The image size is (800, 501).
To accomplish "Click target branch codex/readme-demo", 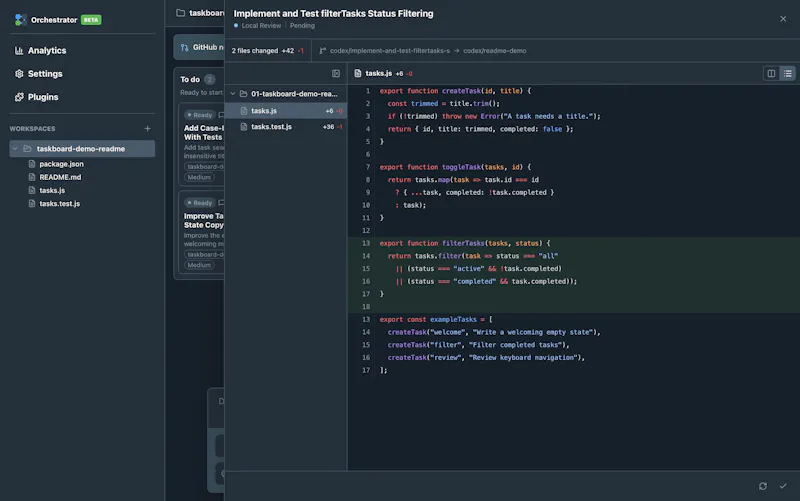I will click(x=494, y=51).
